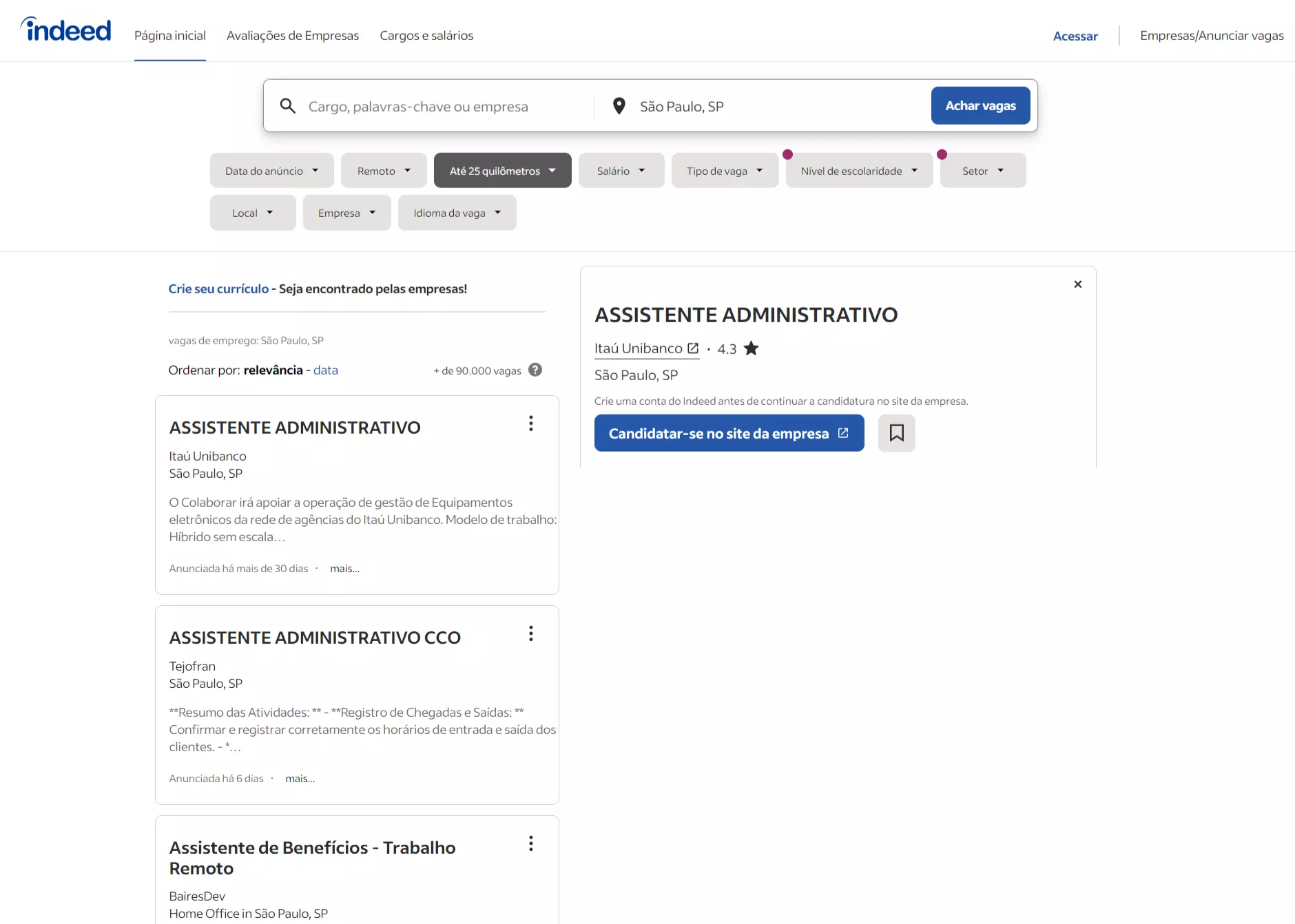
Task: Click mais... on the Itaú Unibanco job card
Action: click(x=344, y=569)
